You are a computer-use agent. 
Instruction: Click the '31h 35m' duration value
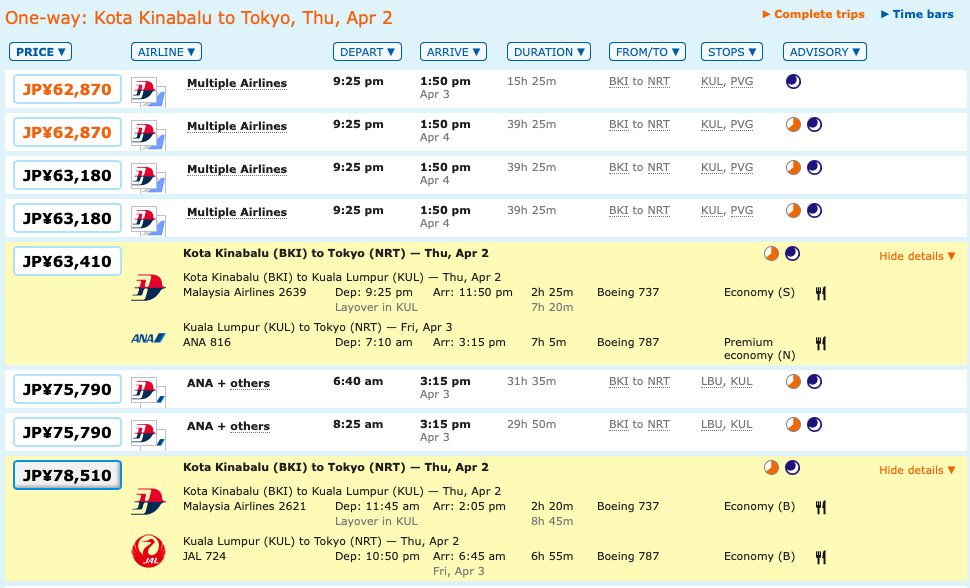click(x=531, y=381)
